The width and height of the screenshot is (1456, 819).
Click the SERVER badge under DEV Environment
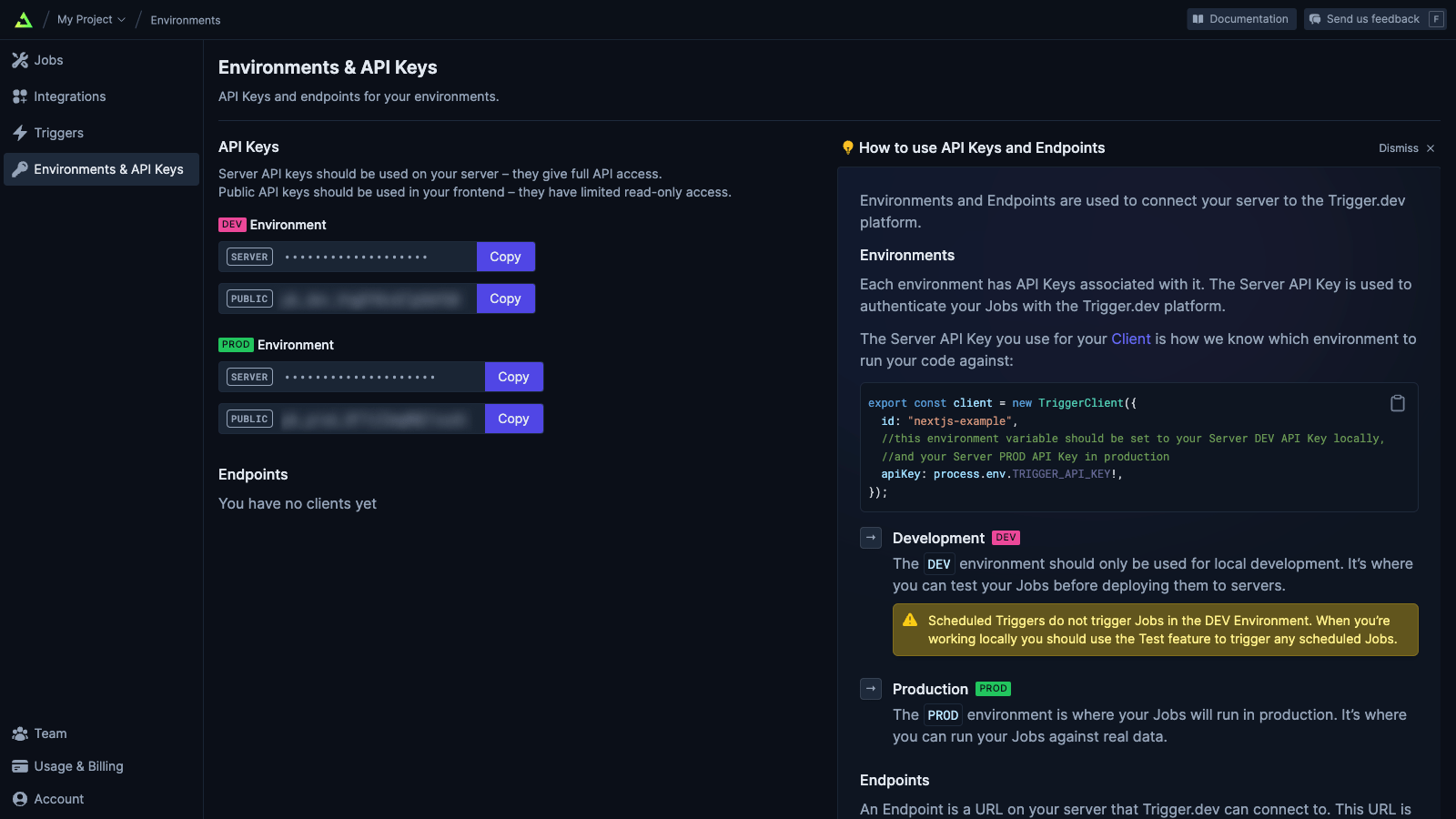click(249, 257)
